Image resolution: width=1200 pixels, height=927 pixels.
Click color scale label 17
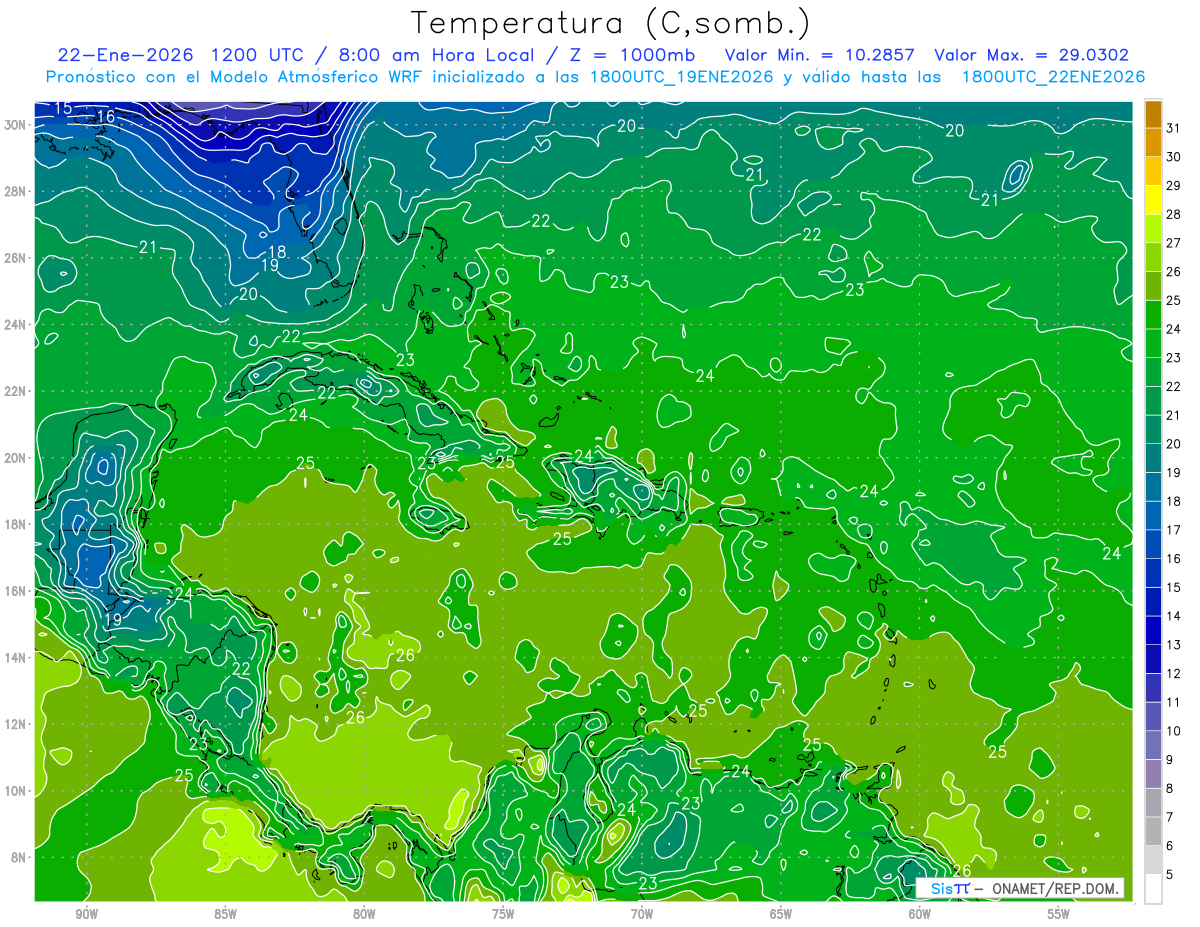pyautogui.click(x=1174, y=530)
